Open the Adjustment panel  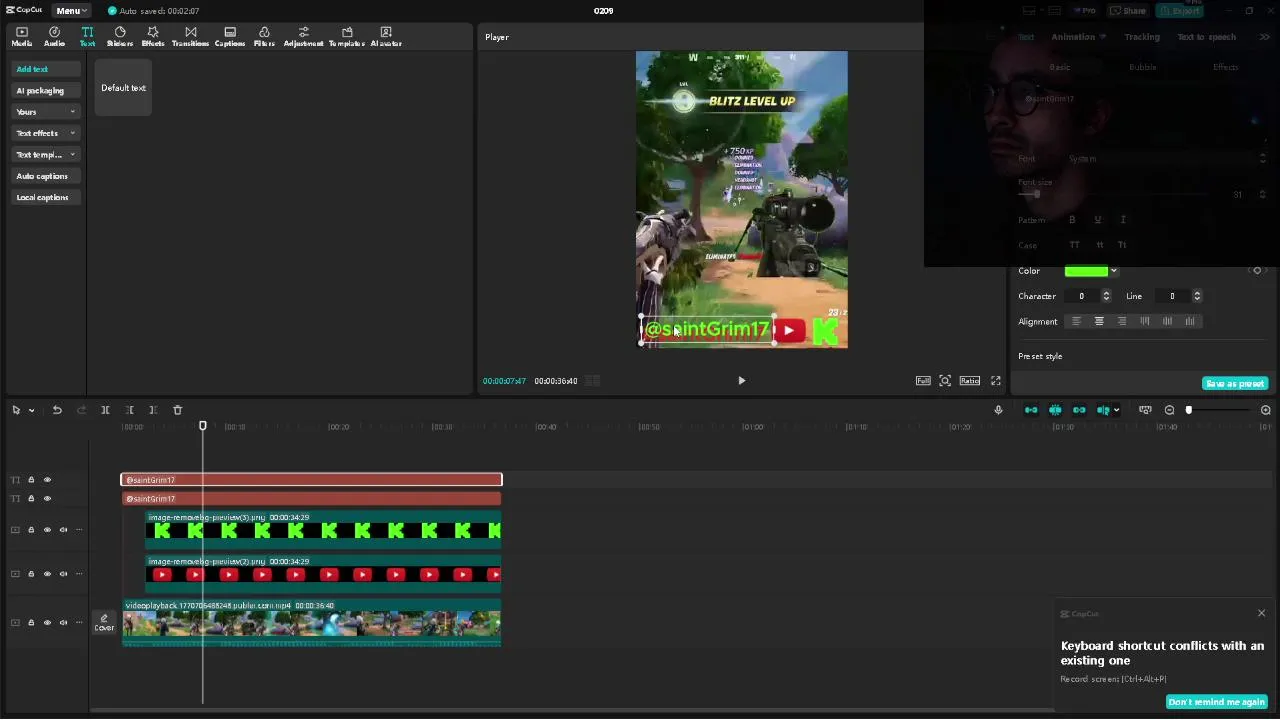coord(303,37)
